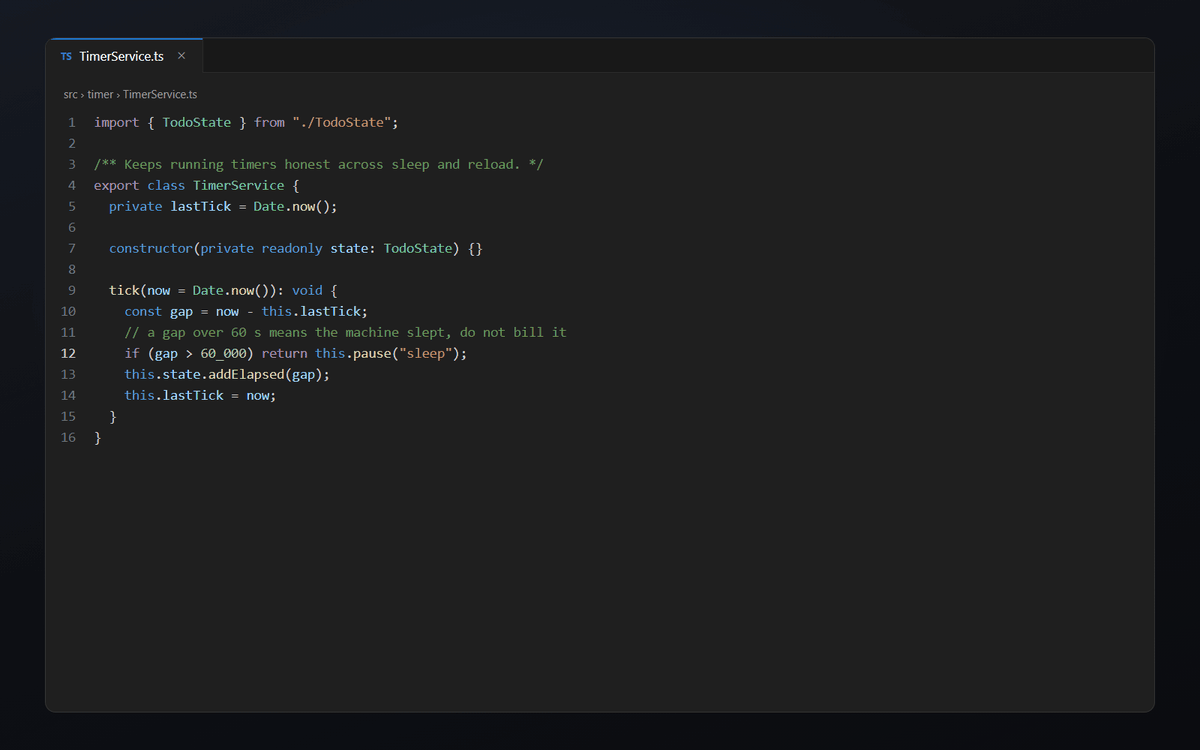The image size is (1200, 750).
Task: Click line number 9 in the gutter
Action: 72,290
